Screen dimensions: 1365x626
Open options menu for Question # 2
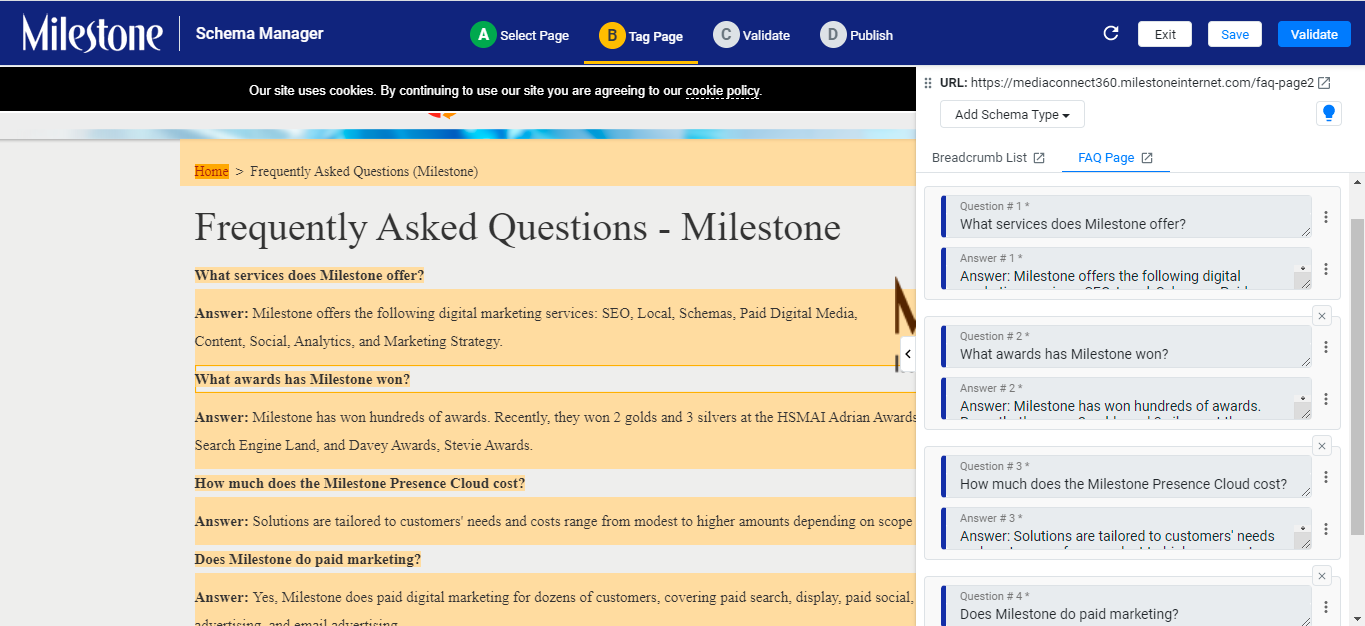tap(1326, 347)
